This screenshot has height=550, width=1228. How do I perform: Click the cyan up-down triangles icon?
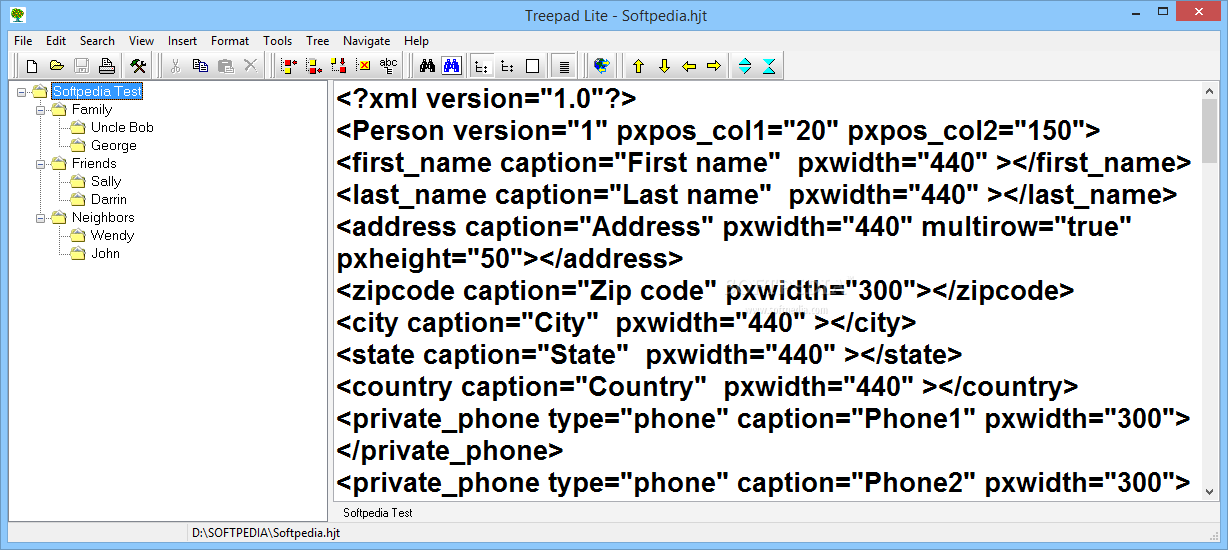point(744,66)
